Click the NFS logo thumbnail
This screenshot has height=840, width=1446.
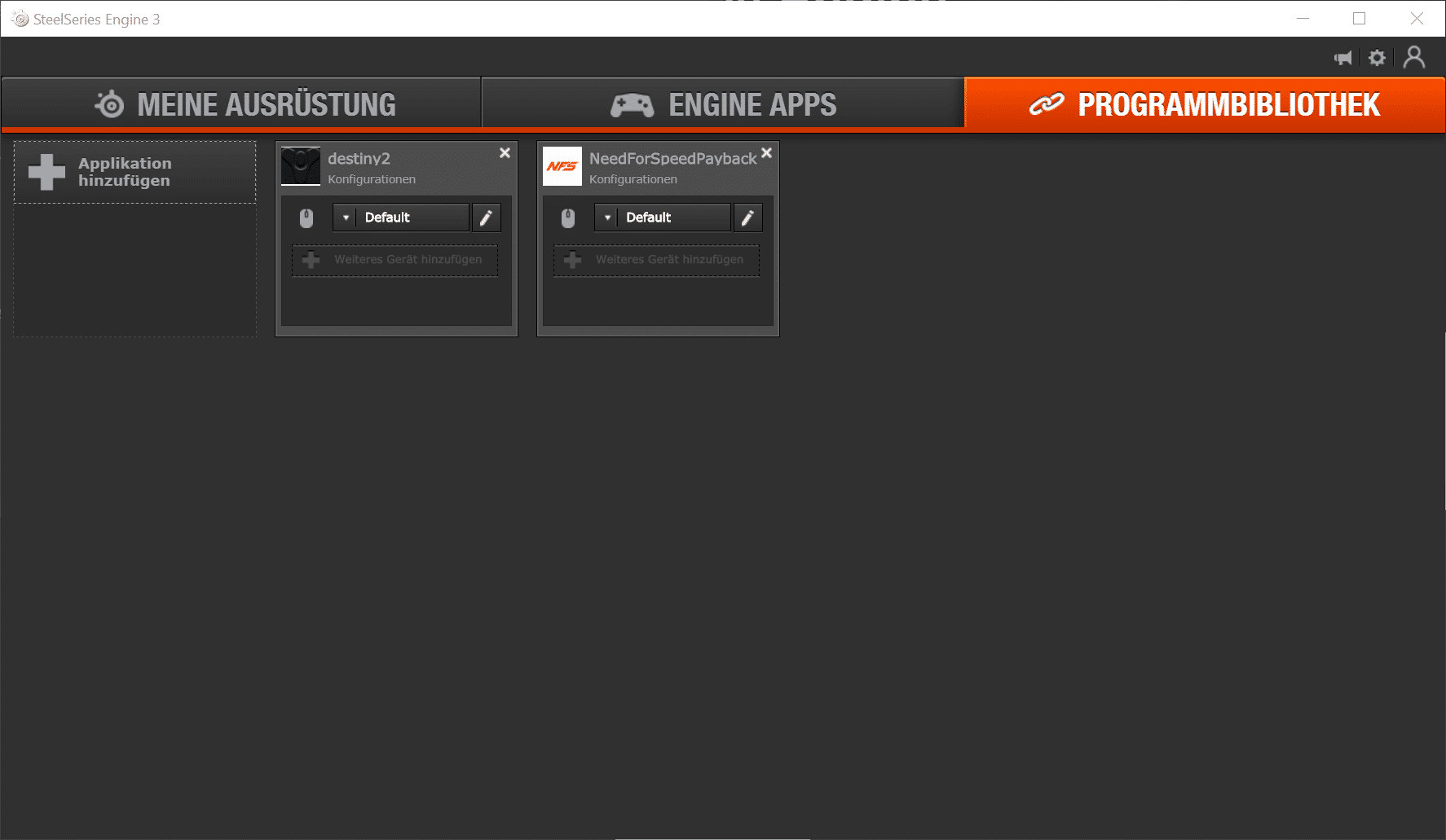(562, 166)
